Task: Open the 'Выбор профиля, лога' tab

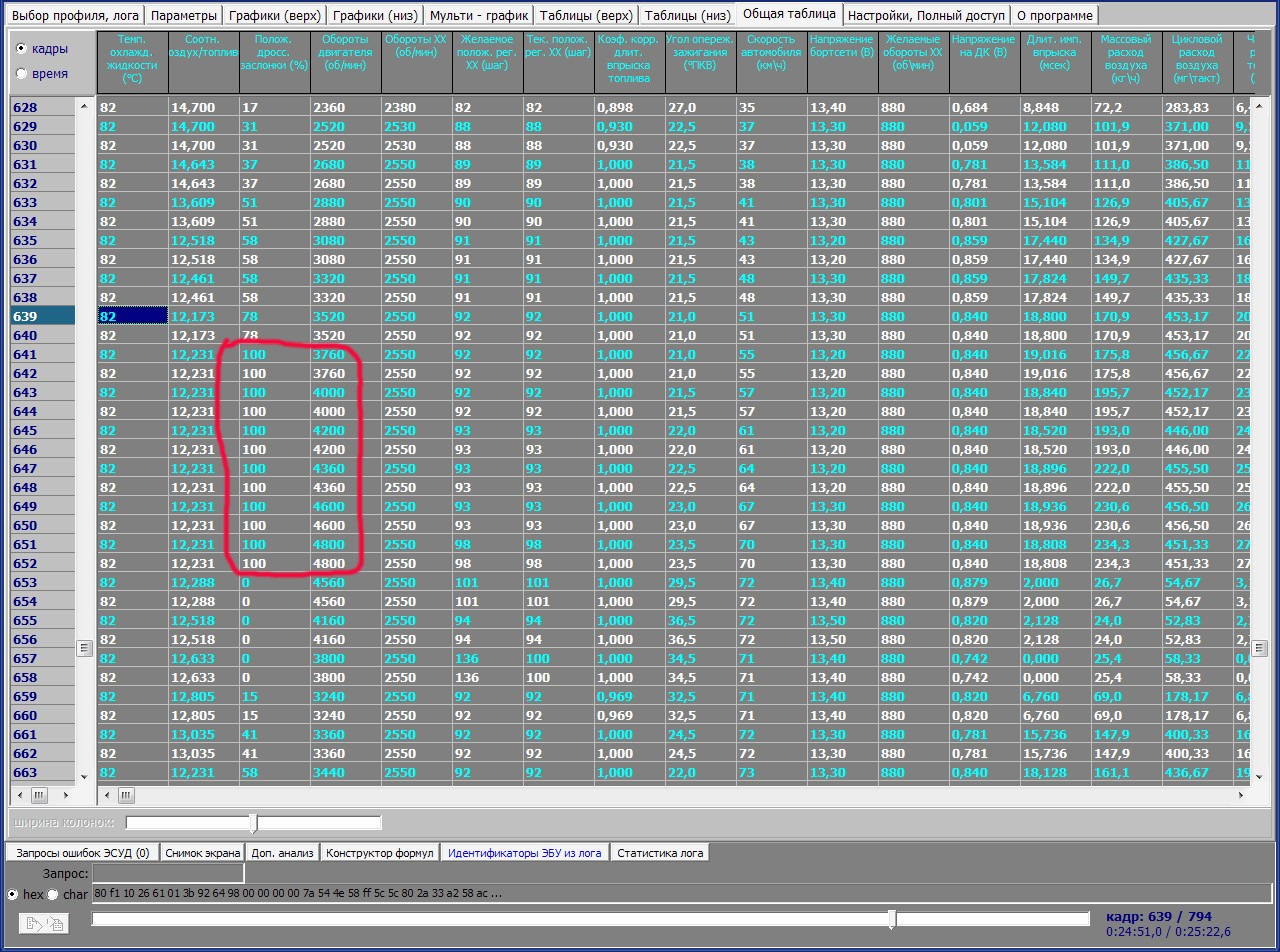Action: (75, 15)
